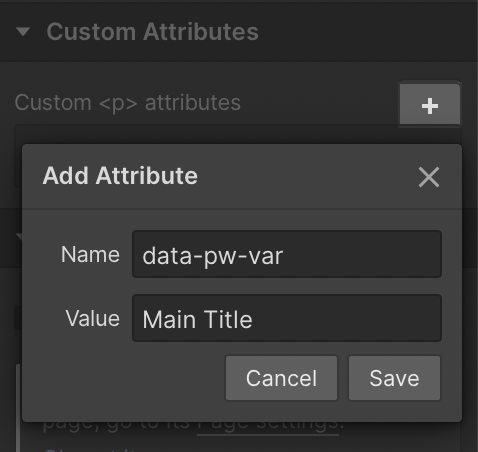Image resolution: width=478 pixels, height=452 pixels.
Task: Add a new custom attribute with plus icon
Action: 430,105
